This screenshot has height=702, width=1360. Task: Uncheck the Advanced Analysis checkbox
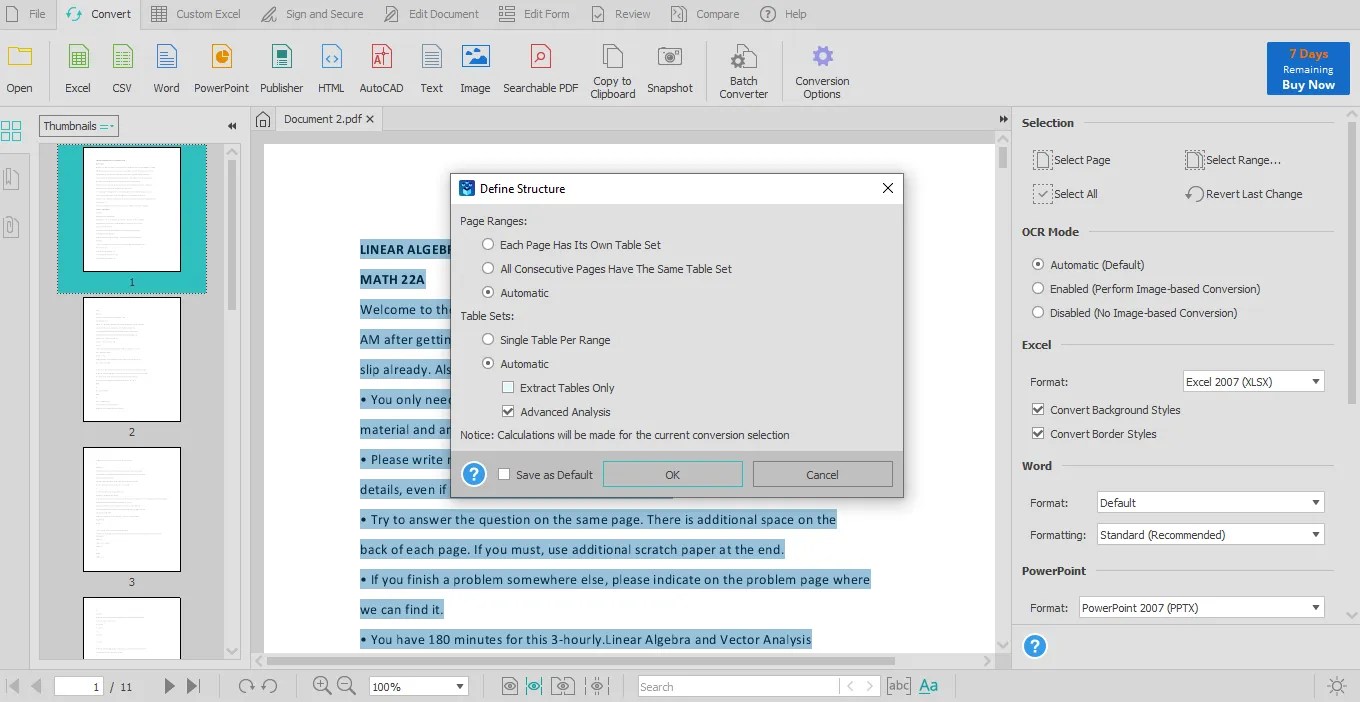tap(508, 411)
